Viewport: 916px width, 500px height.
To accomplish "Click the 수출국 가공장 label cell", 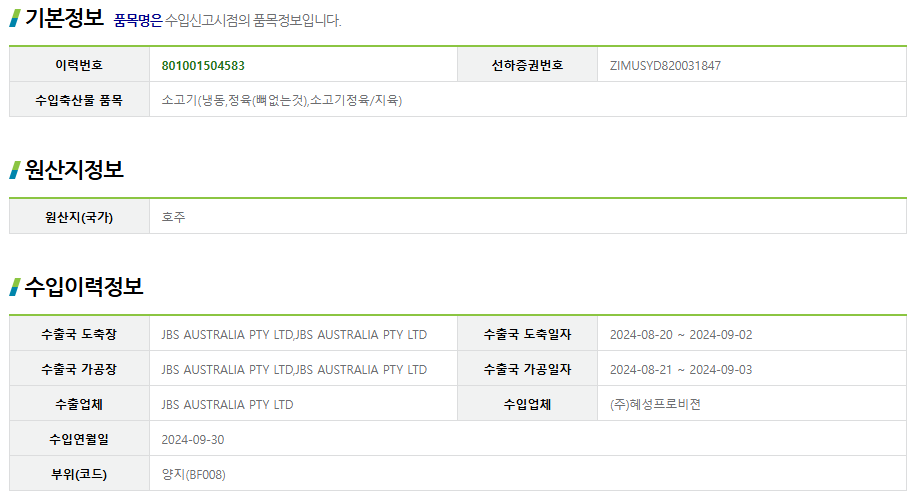I will click(x=79, y=369).
